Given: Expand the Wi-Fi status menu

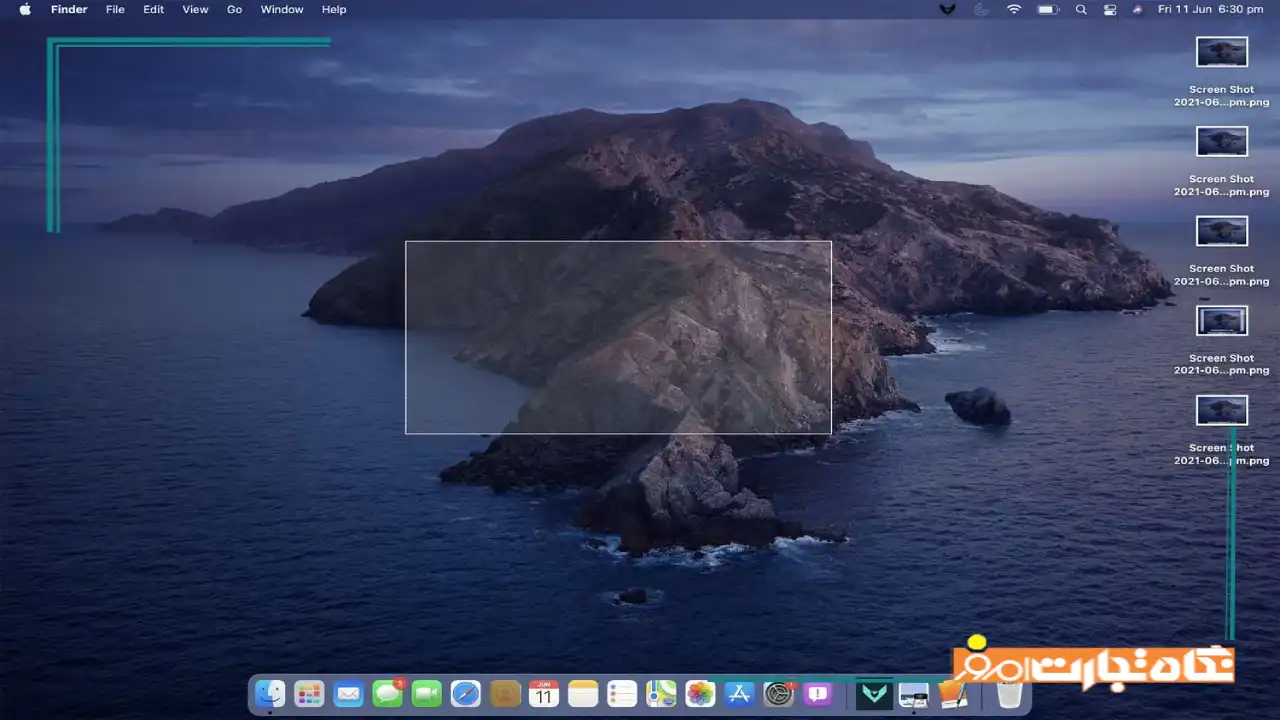Looking at the screenshot, I should 1014,9.
